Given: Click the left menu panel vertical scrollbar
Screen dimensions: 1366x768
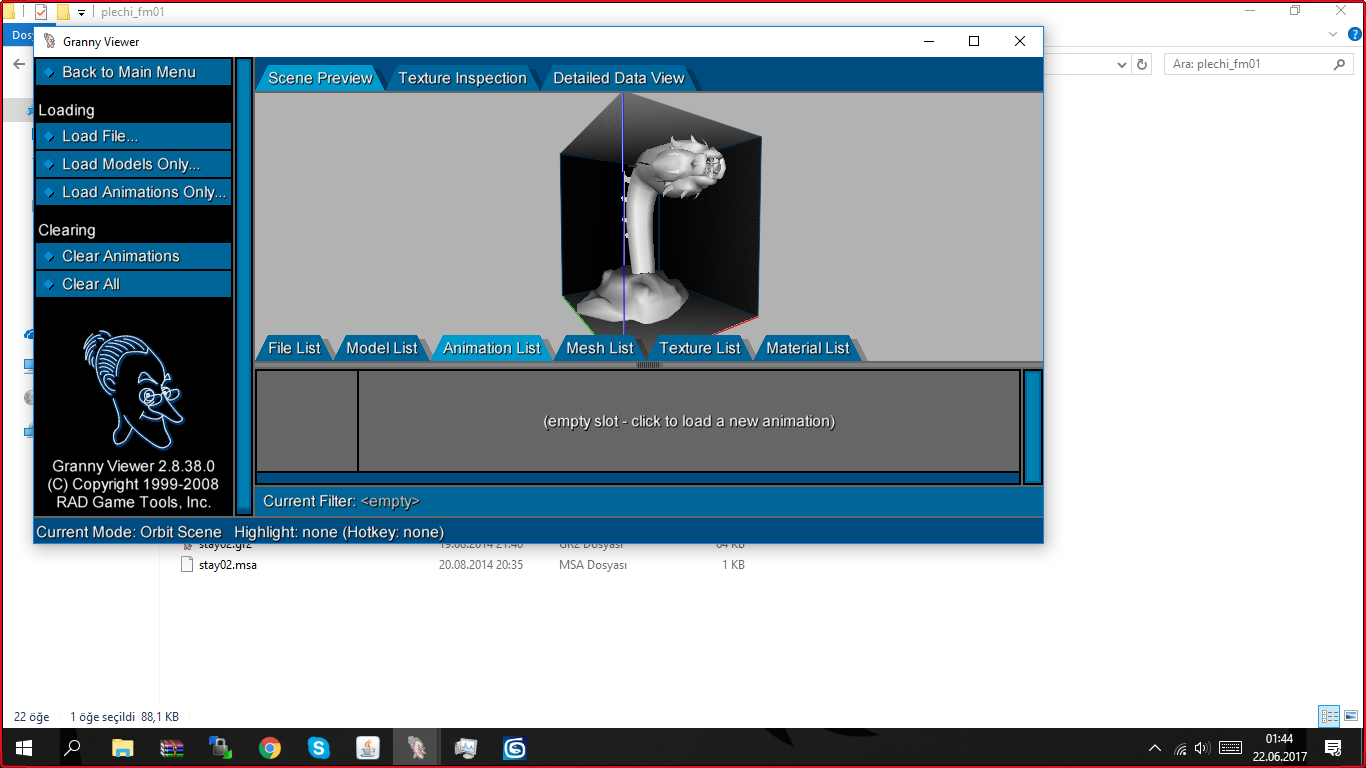Looking at the screenshot, I should 244,286.
